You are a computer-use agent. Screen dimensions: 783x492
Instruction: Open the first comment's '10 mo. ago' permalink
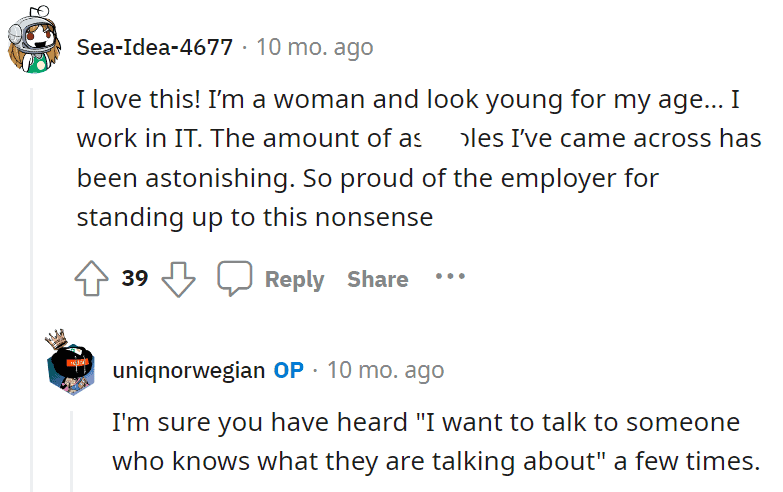tap(315, 47)
